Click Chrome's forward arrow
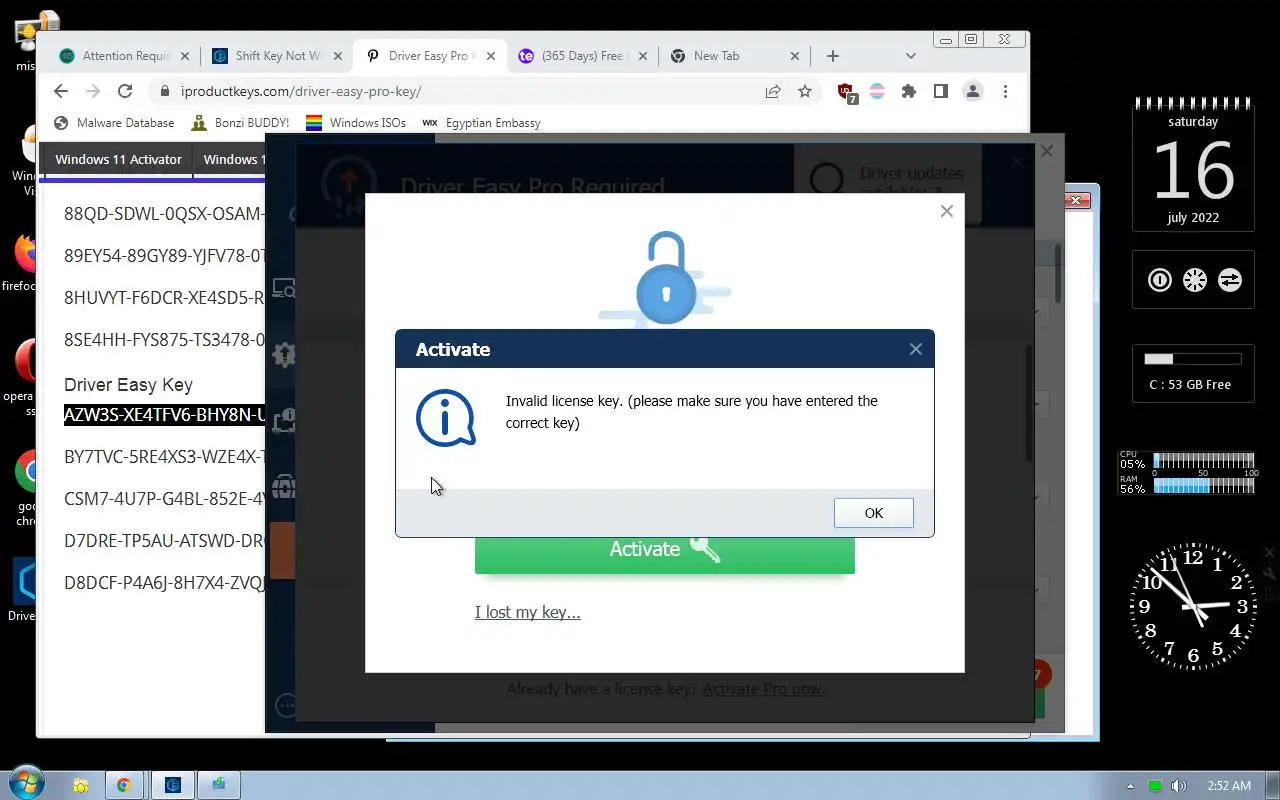This screenshot has width=1280, height=800. 93,91
